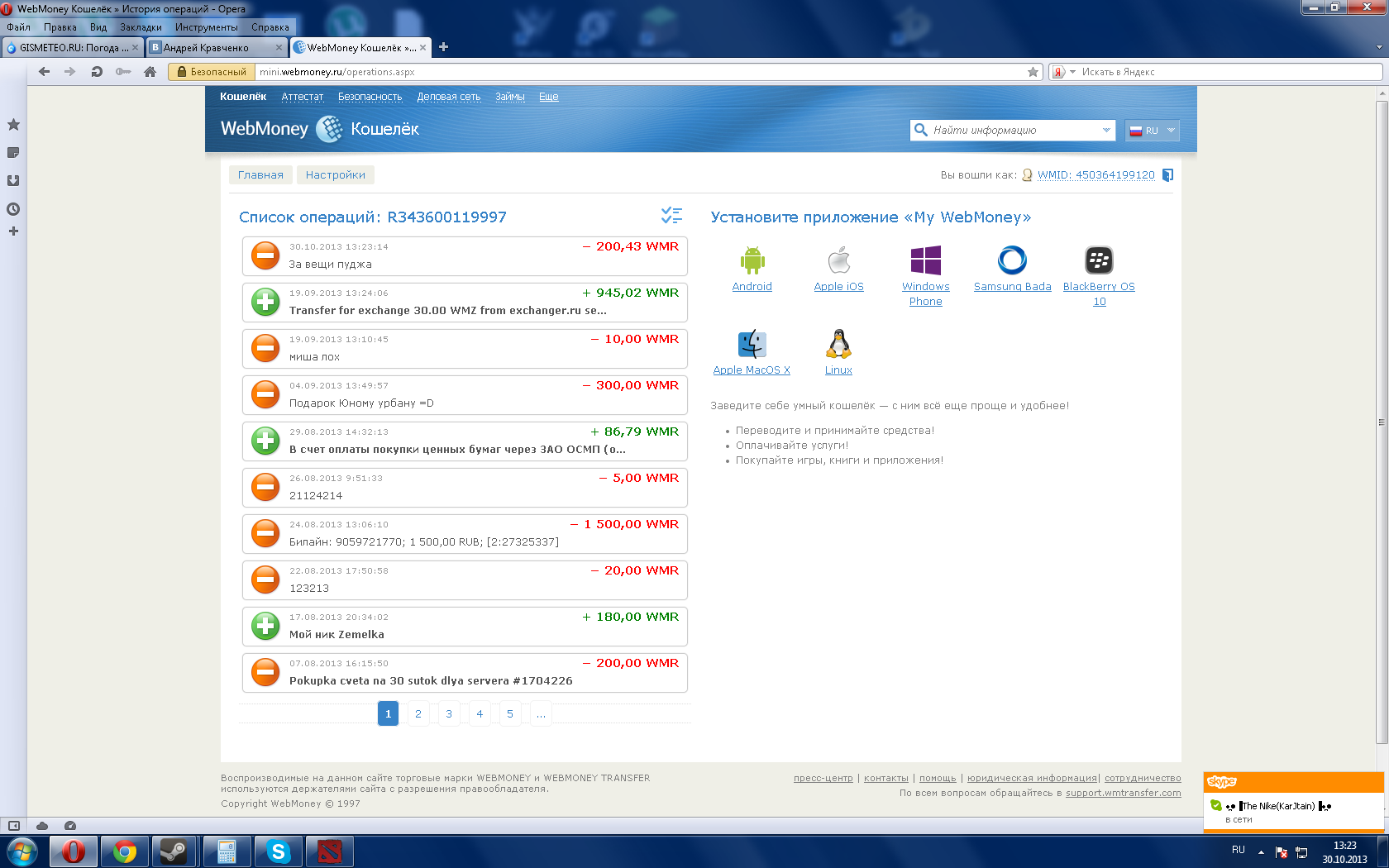Open the Закладки menu
1389x868 pixels.
coord(141,27)
